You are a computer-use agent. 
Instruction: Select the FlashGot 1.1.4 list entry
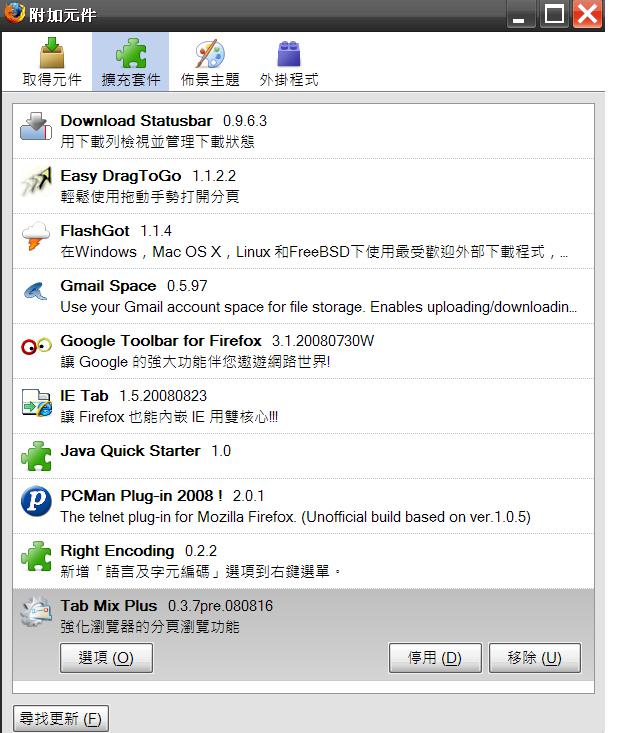click(x=303, y=241)
